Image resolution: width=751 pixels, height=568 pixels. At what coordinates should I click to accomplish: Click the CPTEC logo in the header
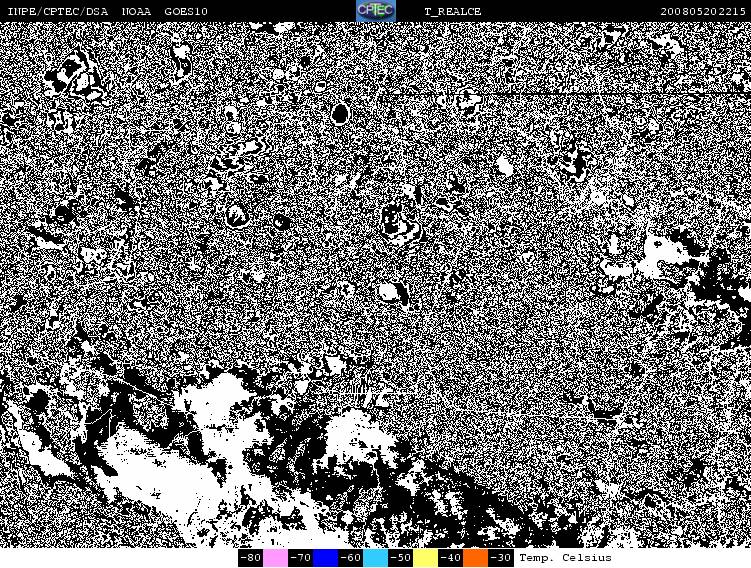375,11
